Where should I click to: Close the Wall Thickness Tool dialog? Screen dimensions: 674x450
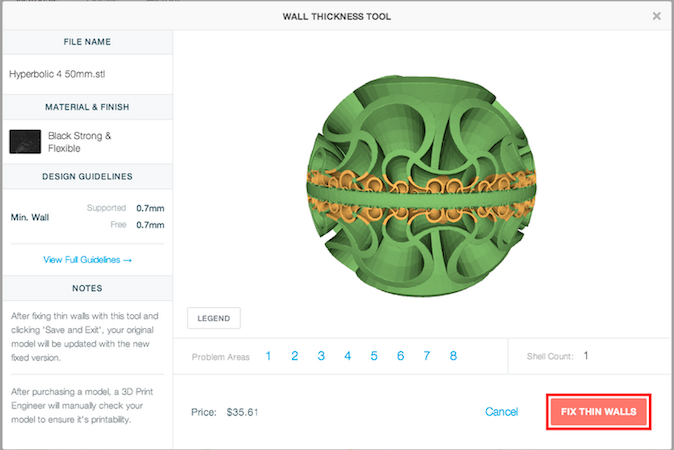(x=656, y=16)
